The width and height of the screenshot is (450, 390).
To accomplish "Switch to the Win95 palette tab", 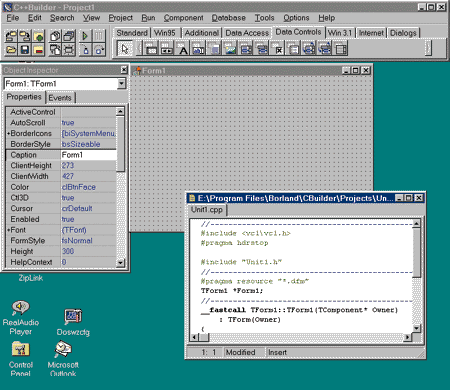I will [x=165, y=33].
